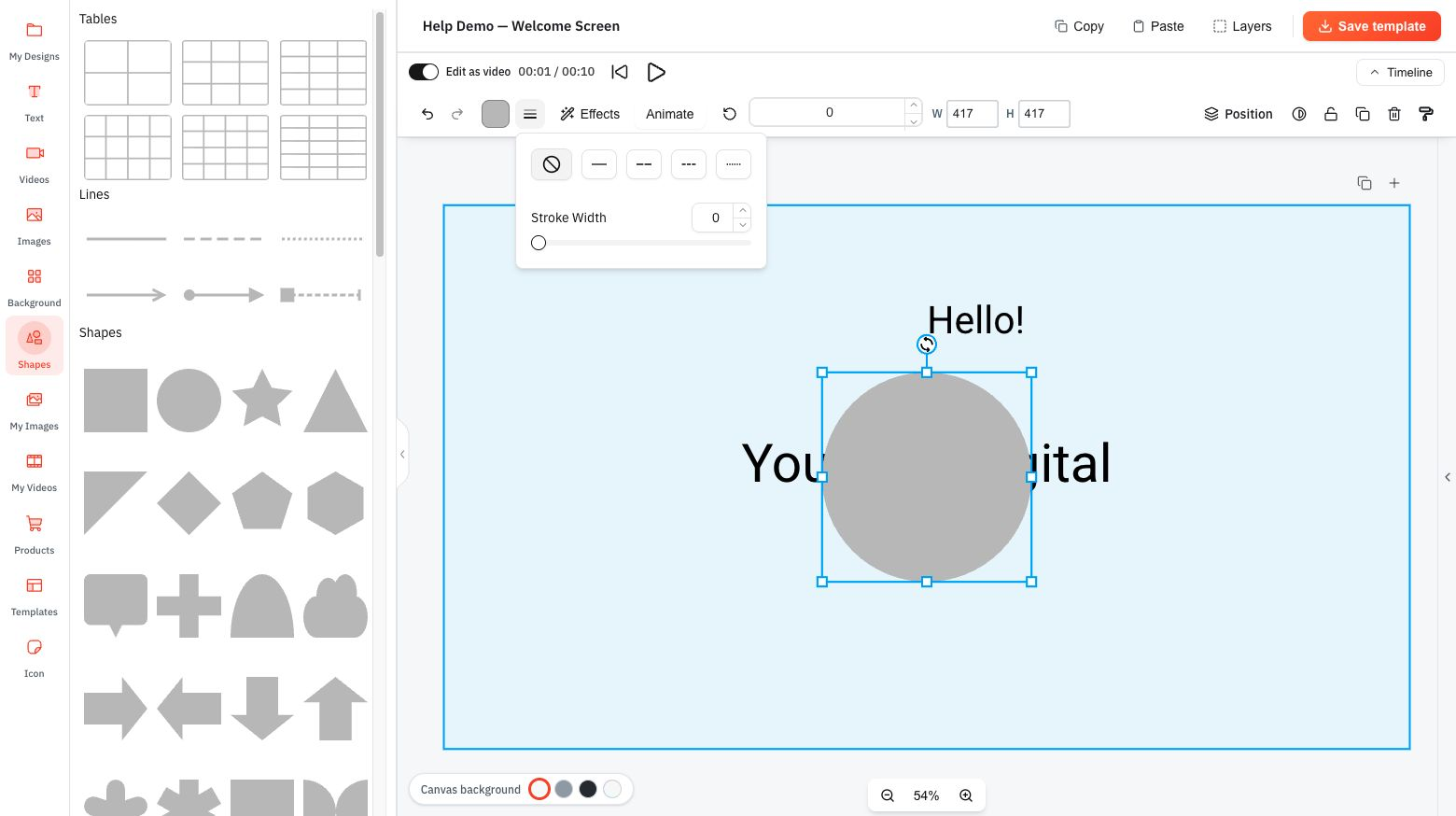Choose the white canvas background swatch

(x=539, y=789)
